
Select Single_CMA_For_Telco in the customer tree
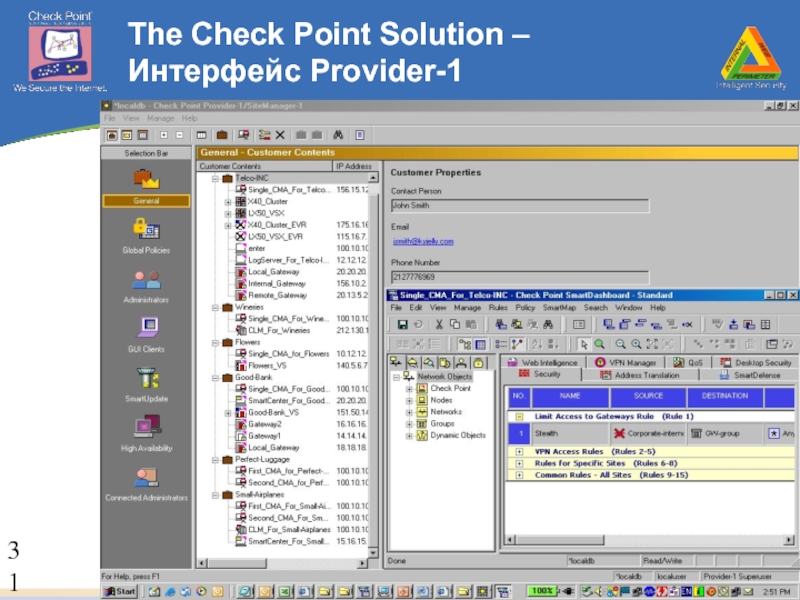[x=289, y=190]
